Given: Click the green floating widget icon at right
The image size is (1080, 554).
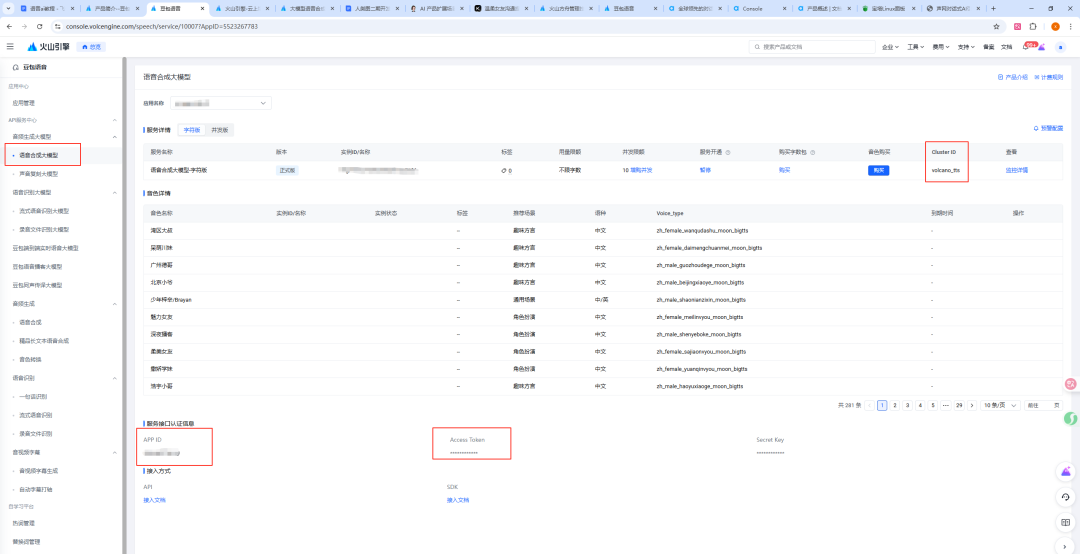Looking at the screenshot, I should [x=1070, y=418].
